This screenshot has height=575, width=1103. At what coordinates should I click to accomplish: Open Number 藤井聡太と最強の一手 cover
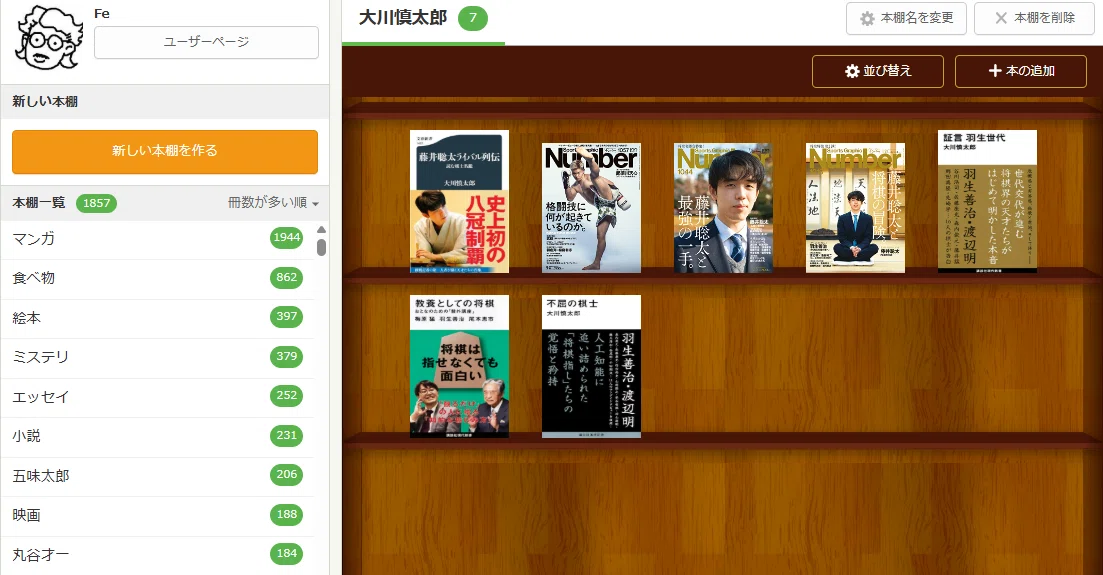point(723,208)
